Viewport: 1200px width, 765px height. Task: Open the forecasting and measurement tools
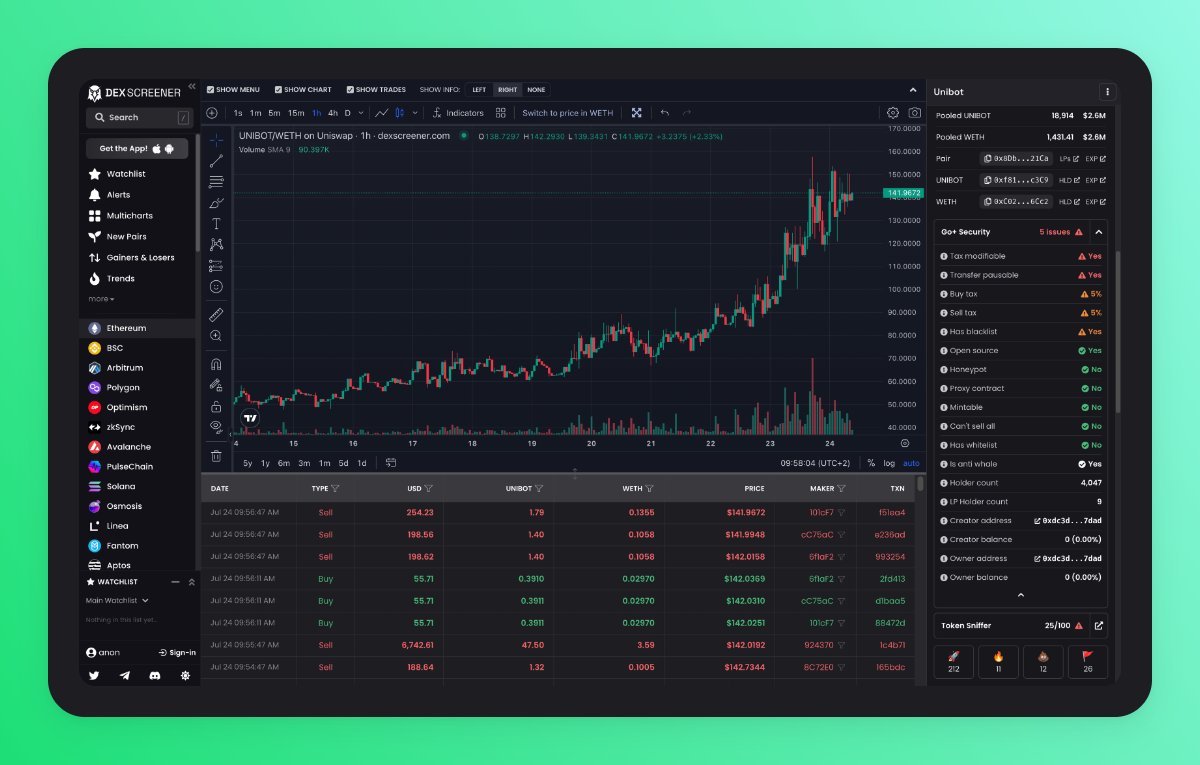tap(216, 266)
